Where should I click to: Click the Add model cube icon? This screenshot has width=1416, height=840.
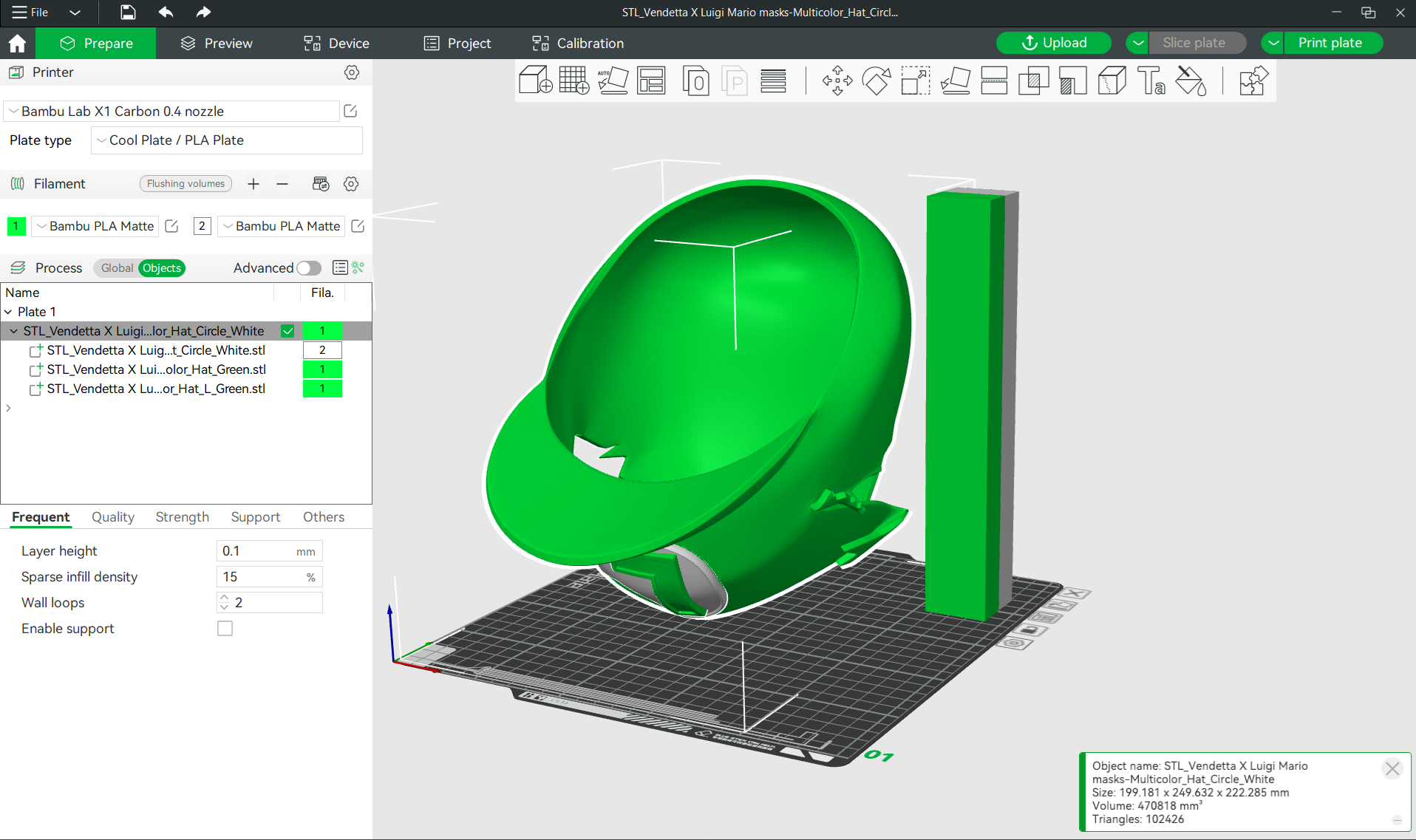[x=535, y=81]
